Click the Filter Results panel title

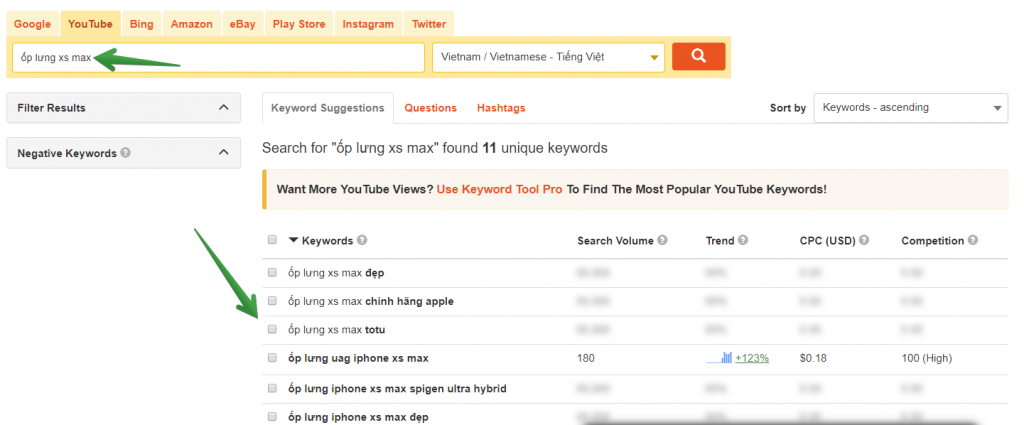coord(52,108)
